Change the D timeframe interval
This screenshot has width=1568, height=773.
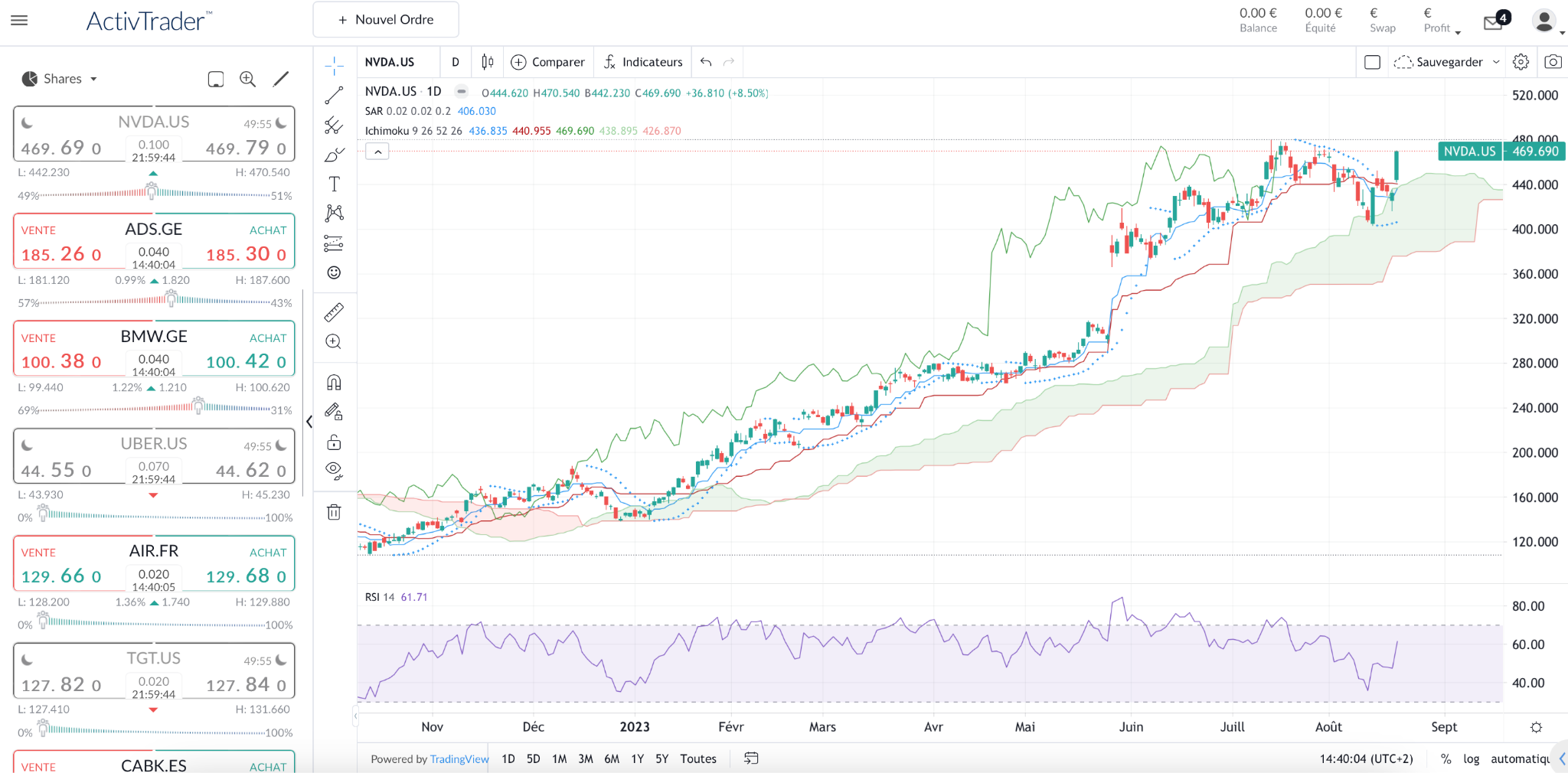(456, 62)
